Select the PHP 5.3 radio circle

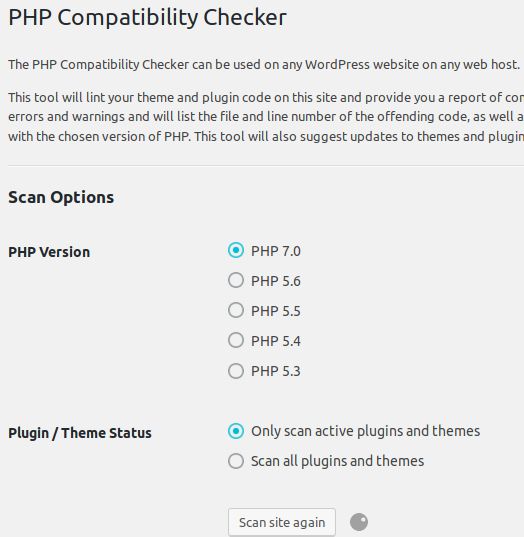tap(236, 371)
